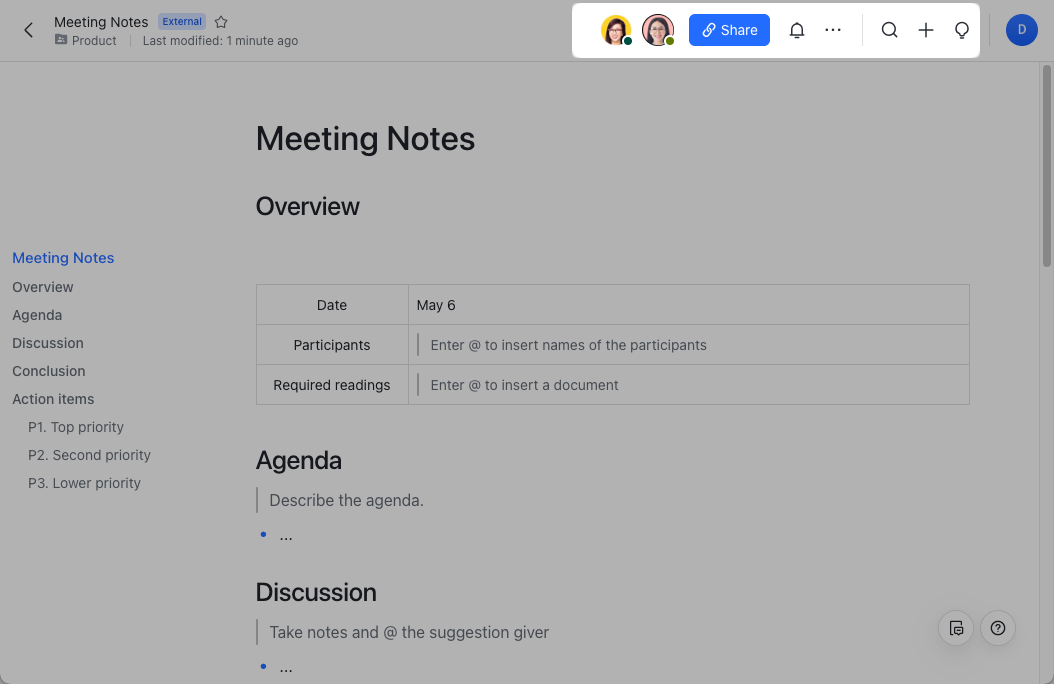Click the first collaborator avatar
Screen dimensions: 1054x684
pos(616,30)
